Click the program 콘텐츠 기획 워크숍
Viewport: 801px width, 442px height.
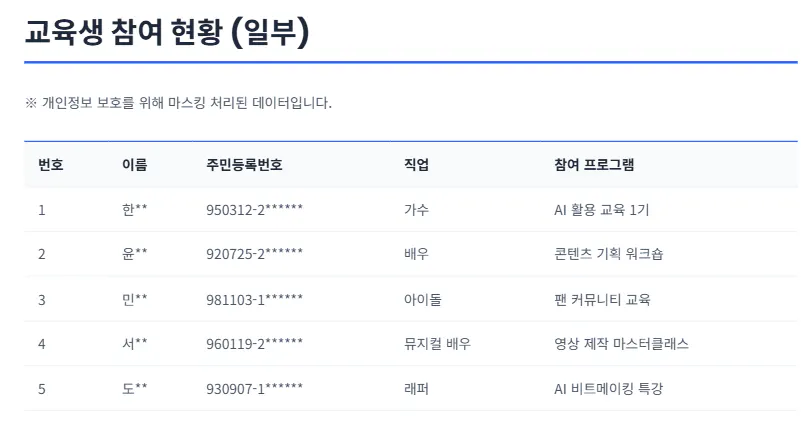click(608, 254)
